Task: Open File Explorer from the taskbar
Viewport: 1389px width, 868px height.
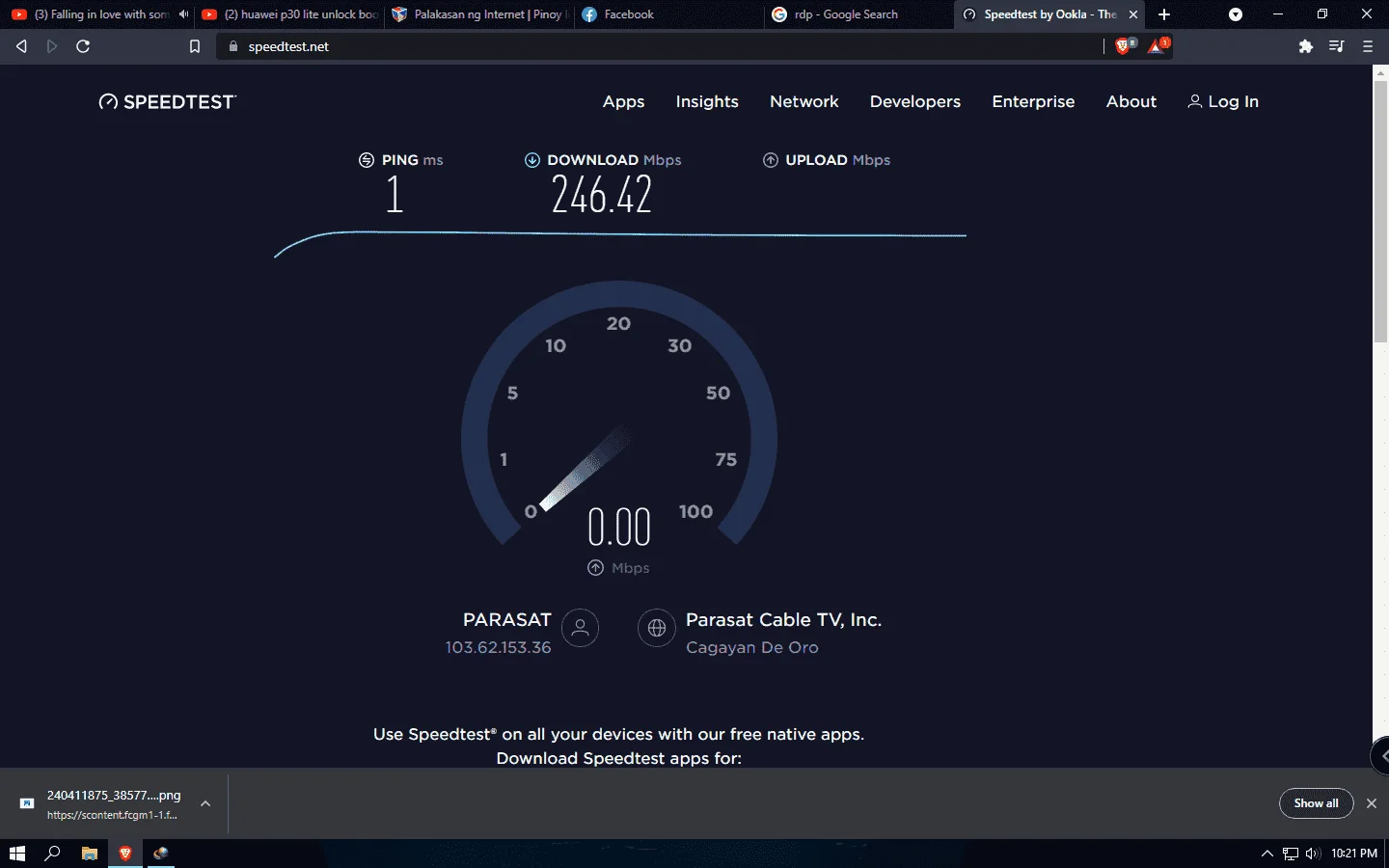Action: tap(89, 854)
